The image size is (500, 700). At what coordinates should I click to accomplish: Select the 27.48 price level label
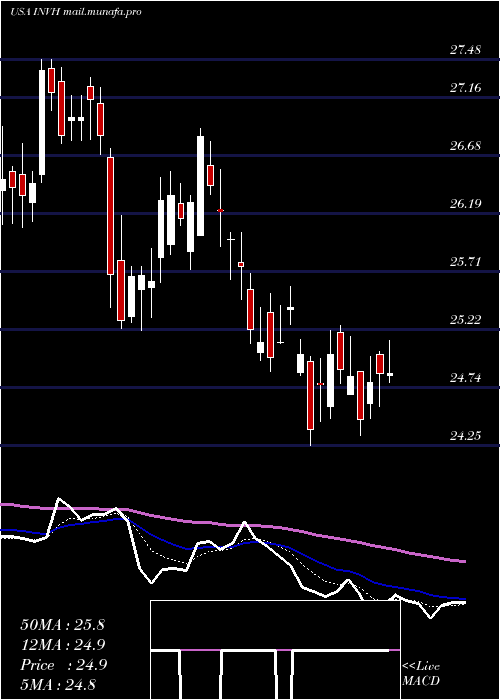point(465,50)
